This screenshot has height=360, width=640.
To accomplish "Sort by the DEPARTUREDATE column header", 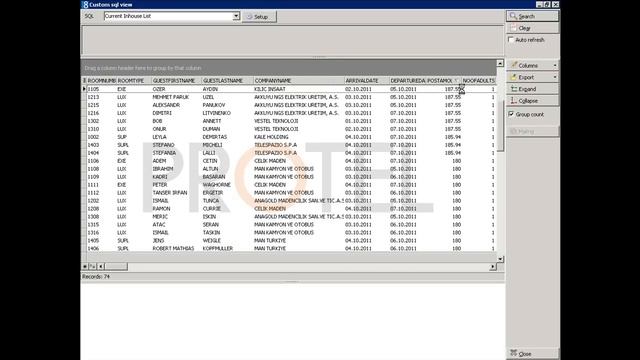I will [408, 81].
